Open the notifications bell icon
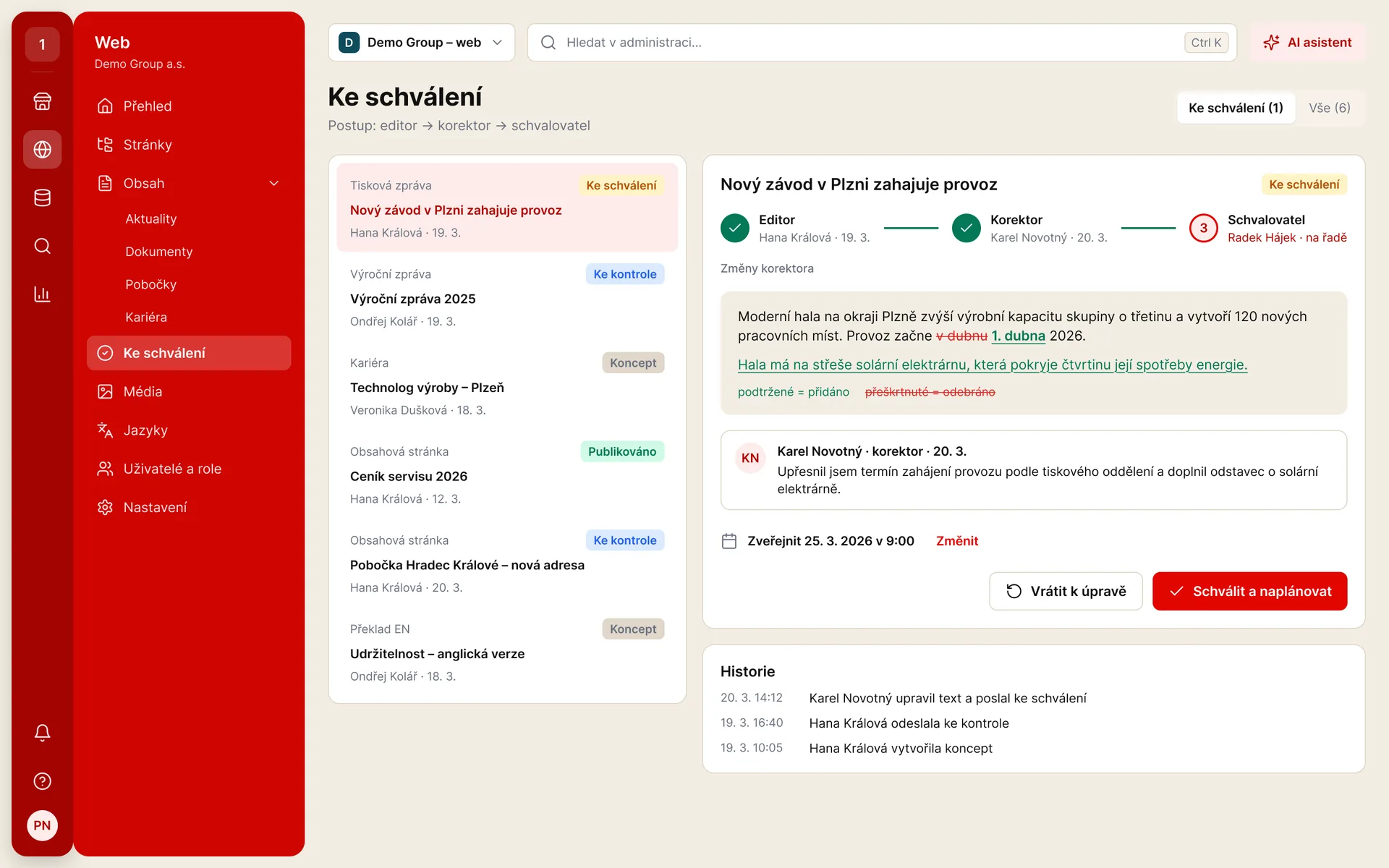This screenshot has height=868, width=1389. (42, 733)
